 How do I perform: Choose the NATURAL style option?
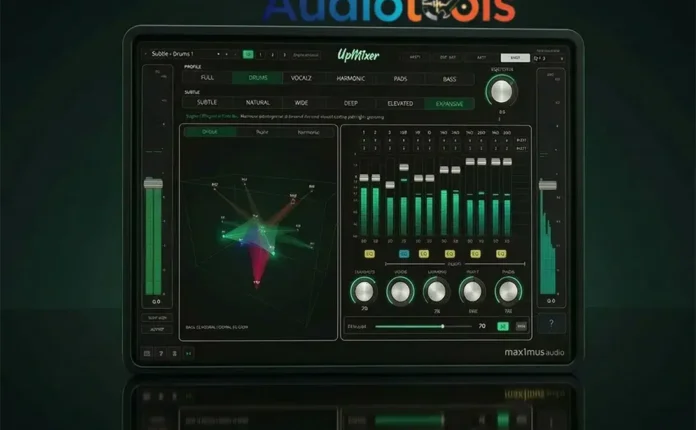(x=257, y=103)
